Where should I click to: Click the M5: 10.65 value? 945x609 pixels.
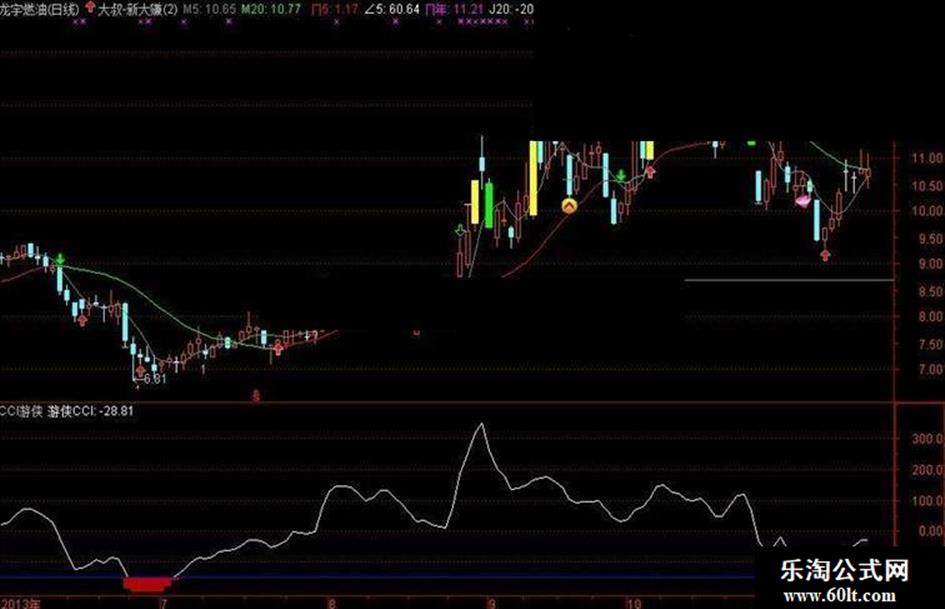(209, 8)
